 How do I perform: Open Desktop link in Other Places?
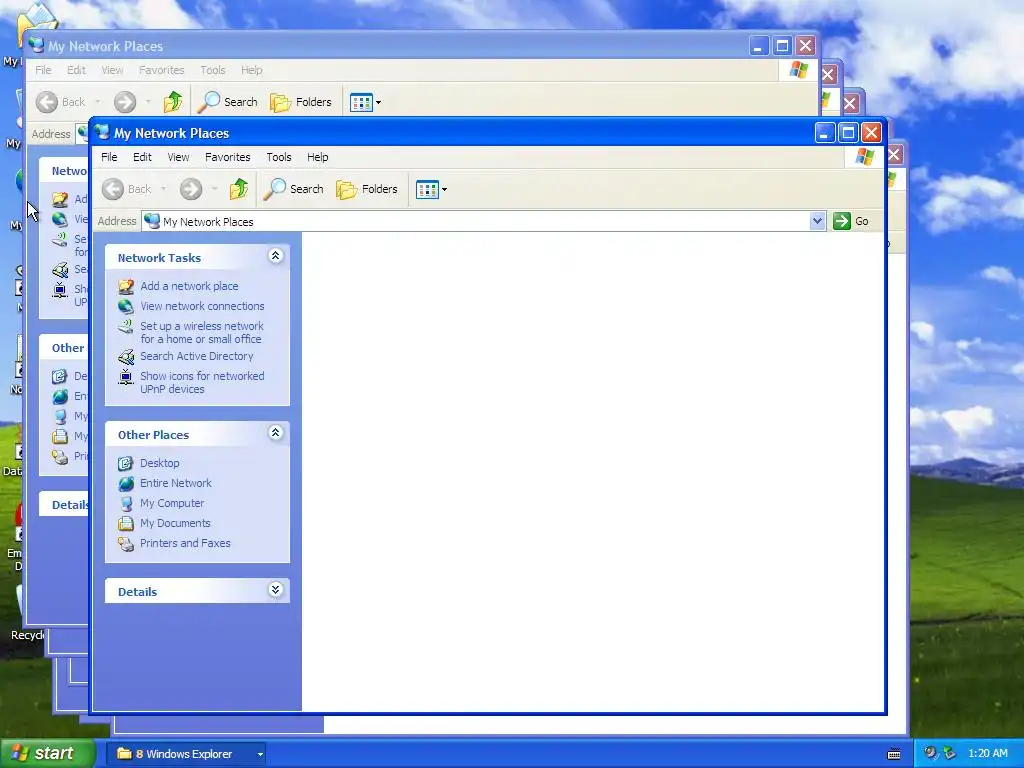click(x=159, y=463)
